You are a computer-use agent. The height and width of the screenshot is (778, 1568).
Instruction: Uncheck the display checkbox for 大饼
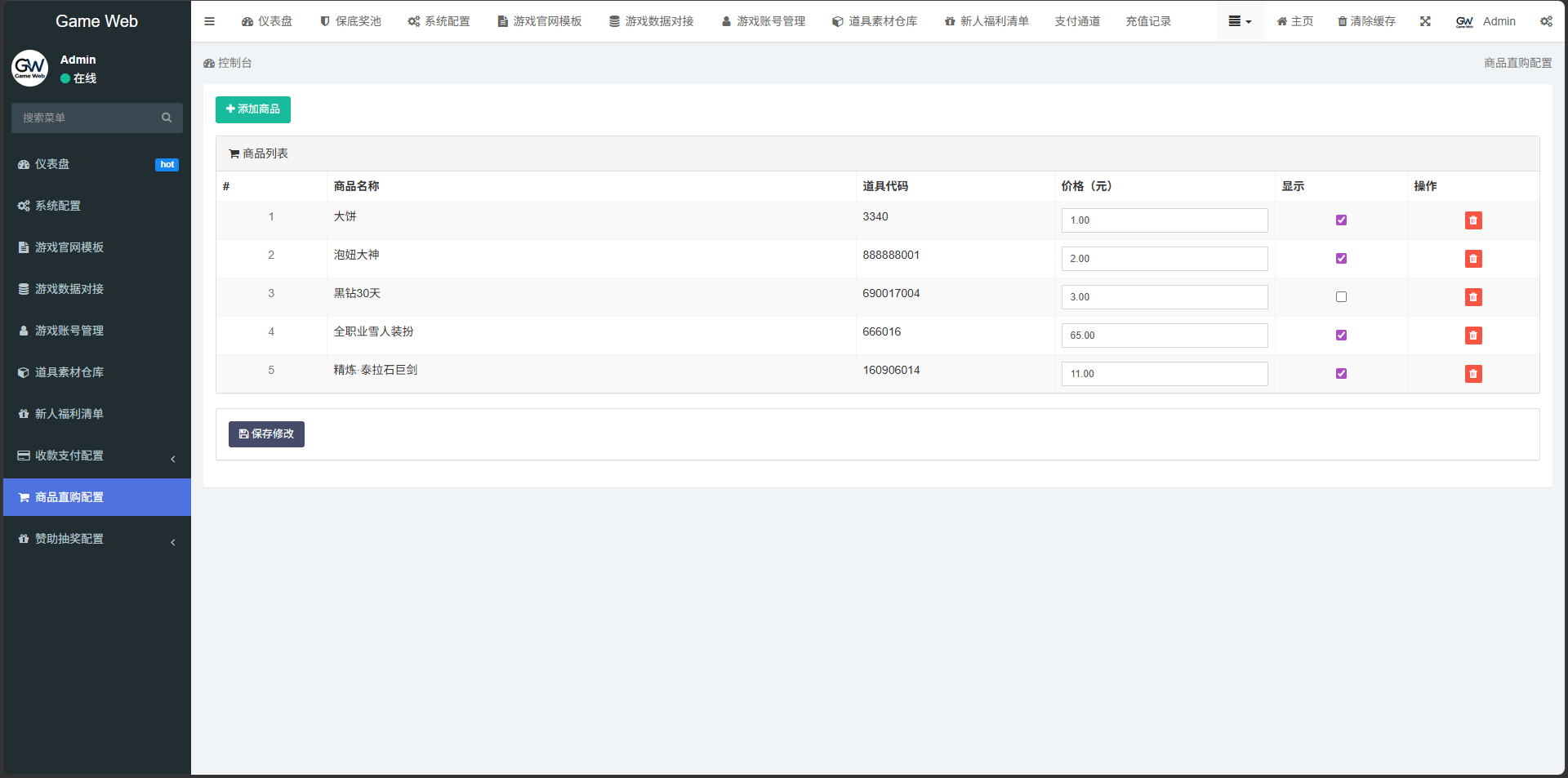tap(1341, 220)
